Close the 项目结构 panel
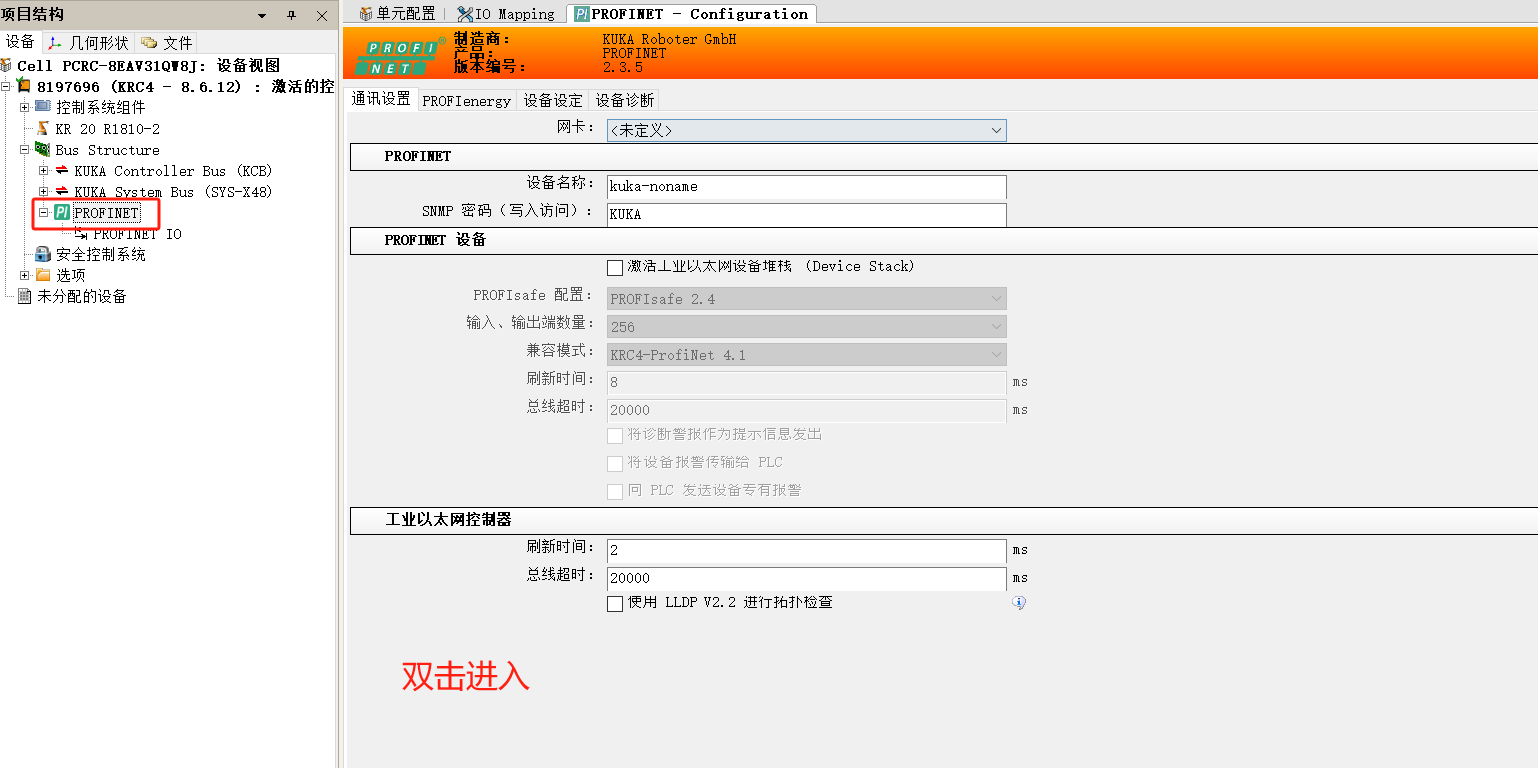 [322, 16]
